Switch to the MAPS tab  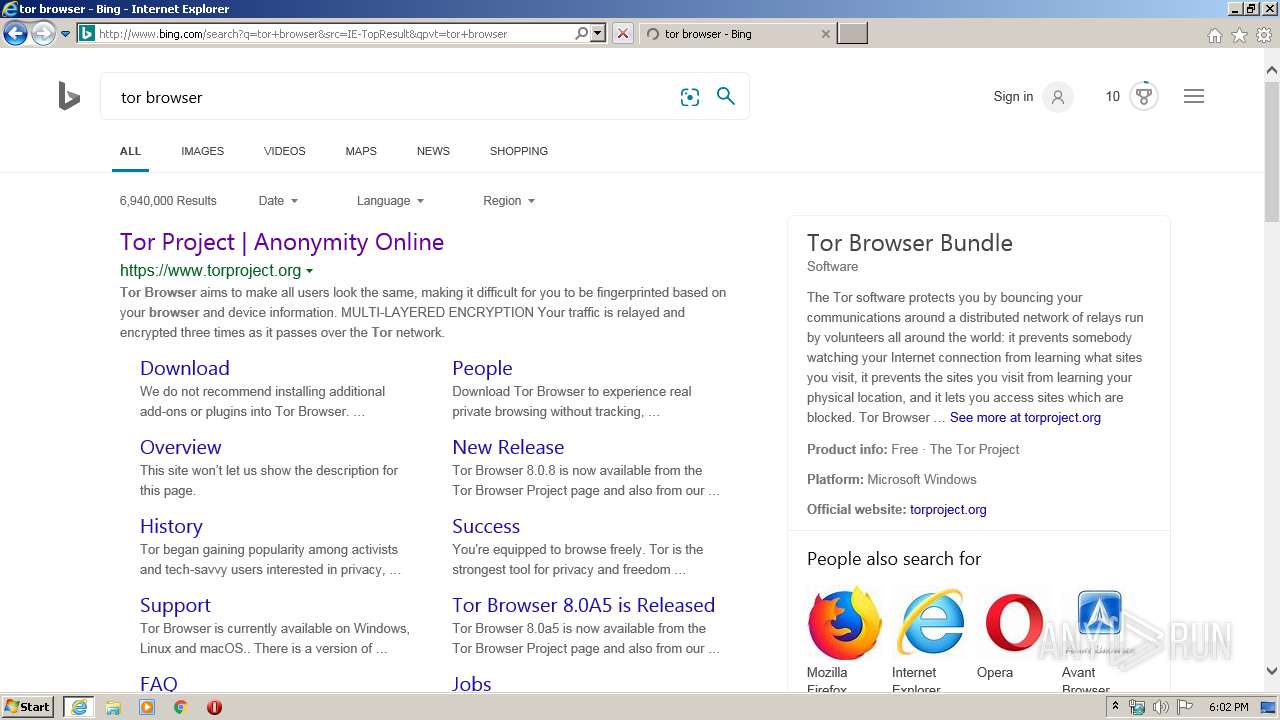click(361, 151)
